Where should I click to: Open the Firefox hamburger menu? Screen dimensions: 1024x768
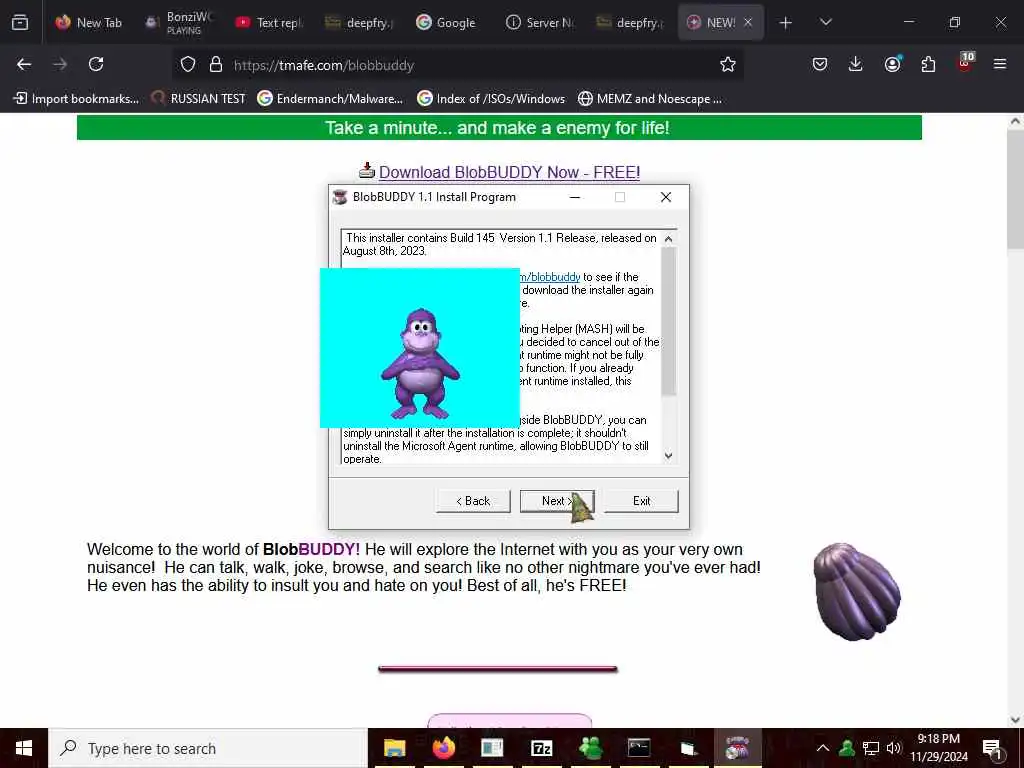coord(1000,65)
